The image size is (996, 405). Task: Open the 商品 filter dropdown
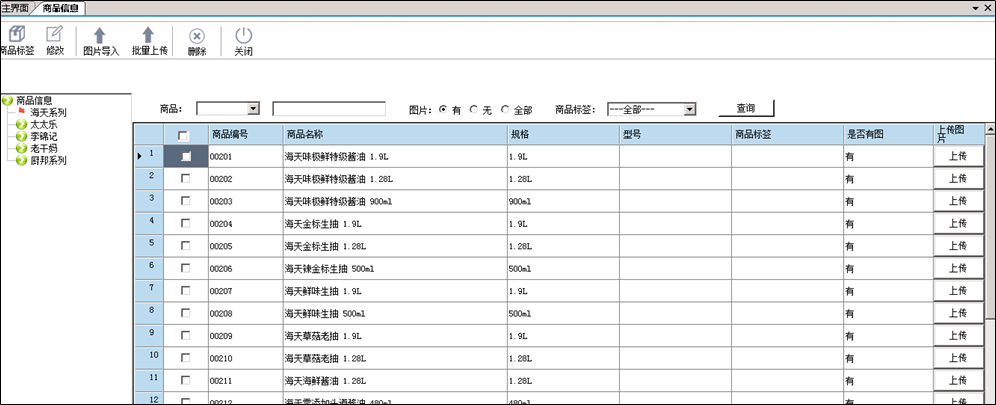coord(253,109)
